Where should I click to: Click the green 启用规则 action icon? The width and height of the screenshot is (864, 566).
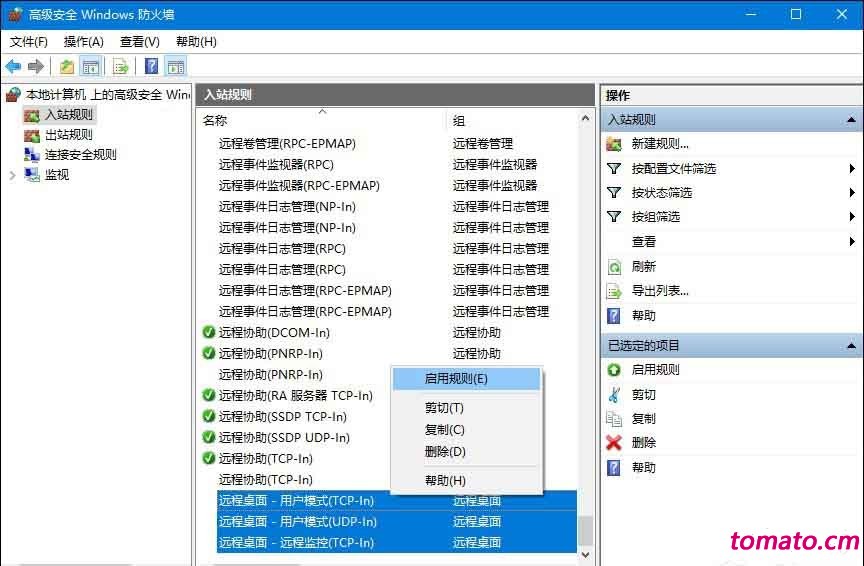pos(614,370)
